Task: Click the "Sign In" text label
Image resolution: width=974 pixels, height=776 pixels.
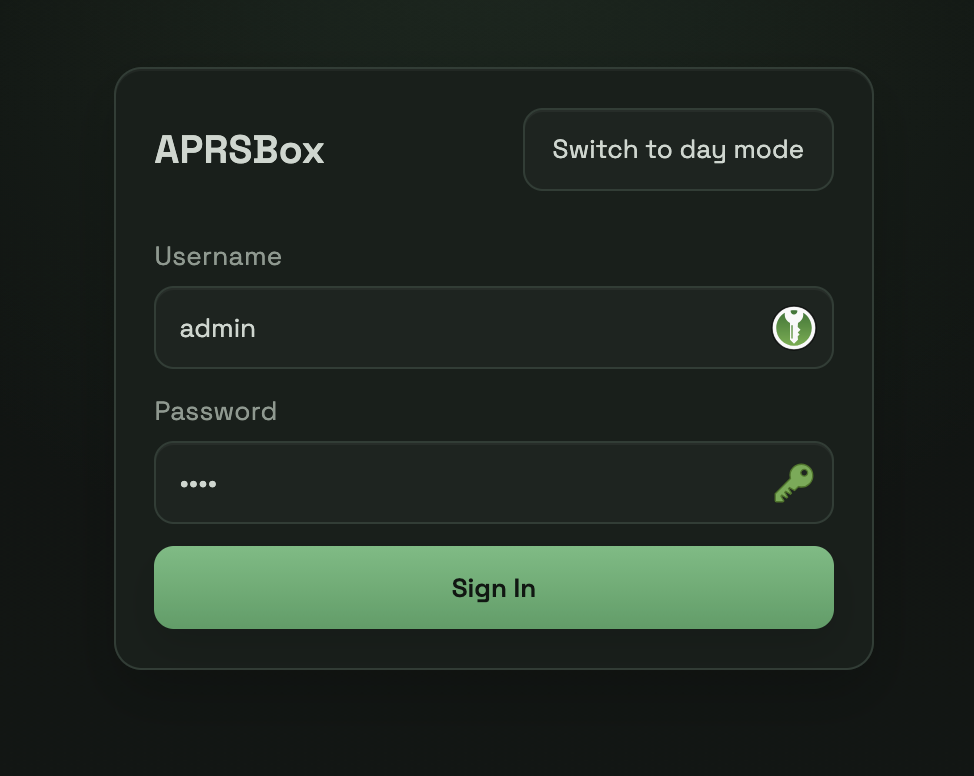Action: pyautogui.click(x=494, y=588)
